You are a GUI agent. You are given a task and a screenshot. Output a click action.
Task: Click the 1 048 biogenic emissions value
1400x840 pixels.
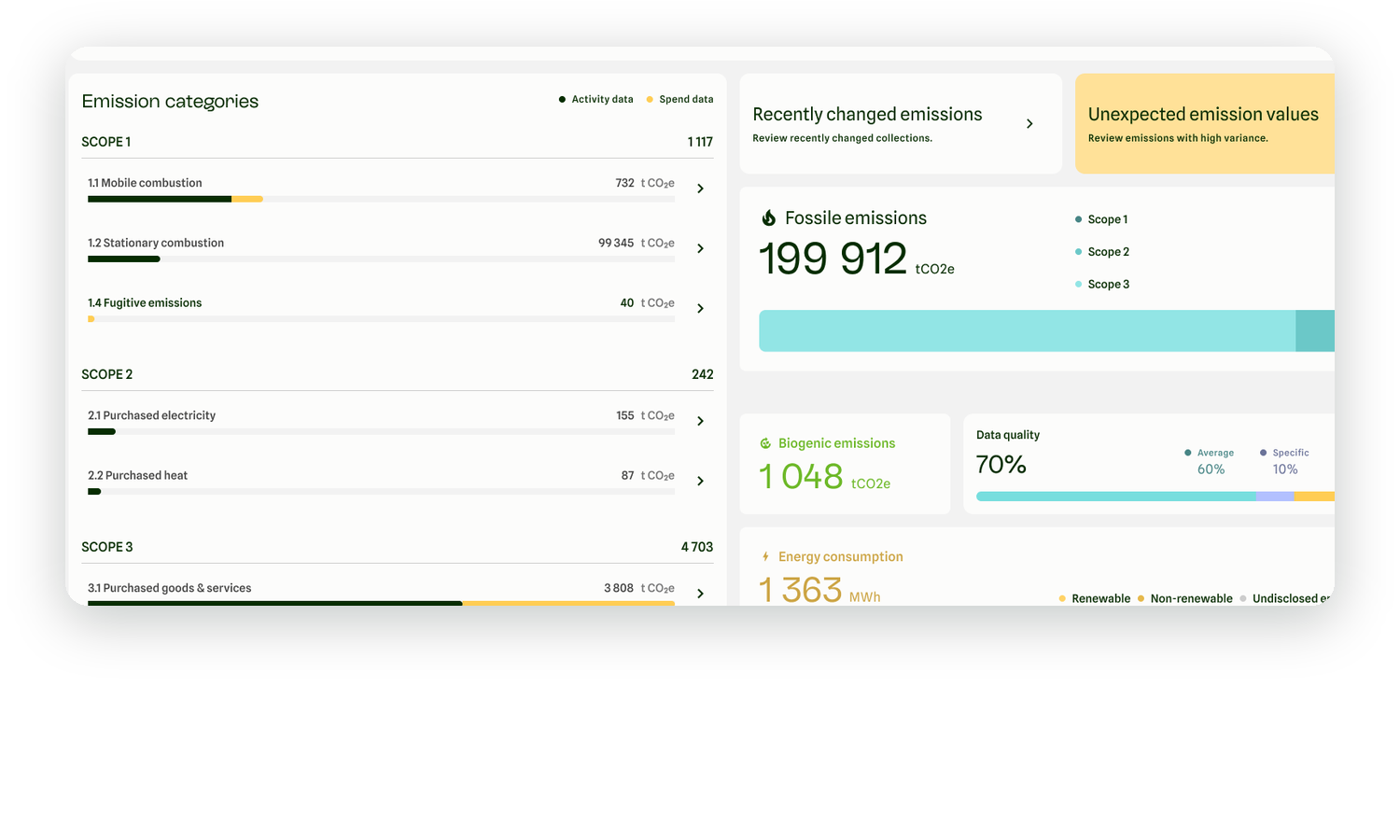pyautogui.click(x=801, y=477)
